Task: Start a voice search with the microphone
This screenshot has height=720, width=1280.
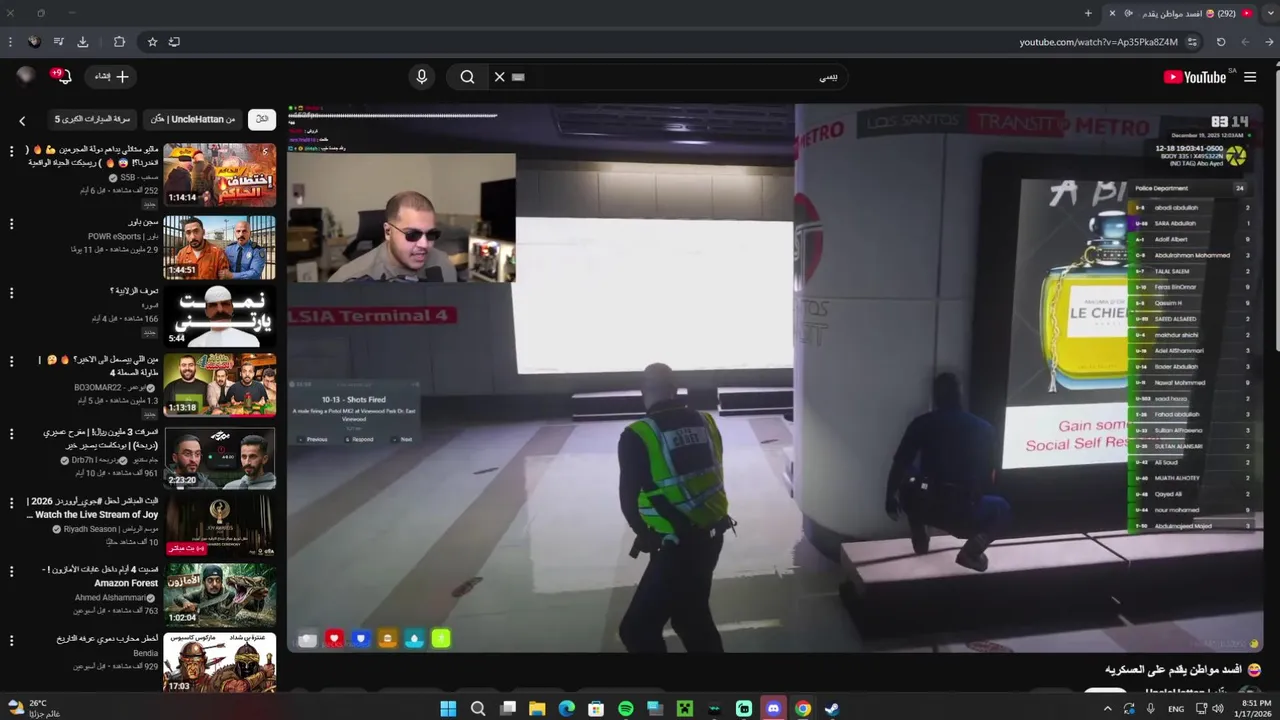Action: coord(421,77)
